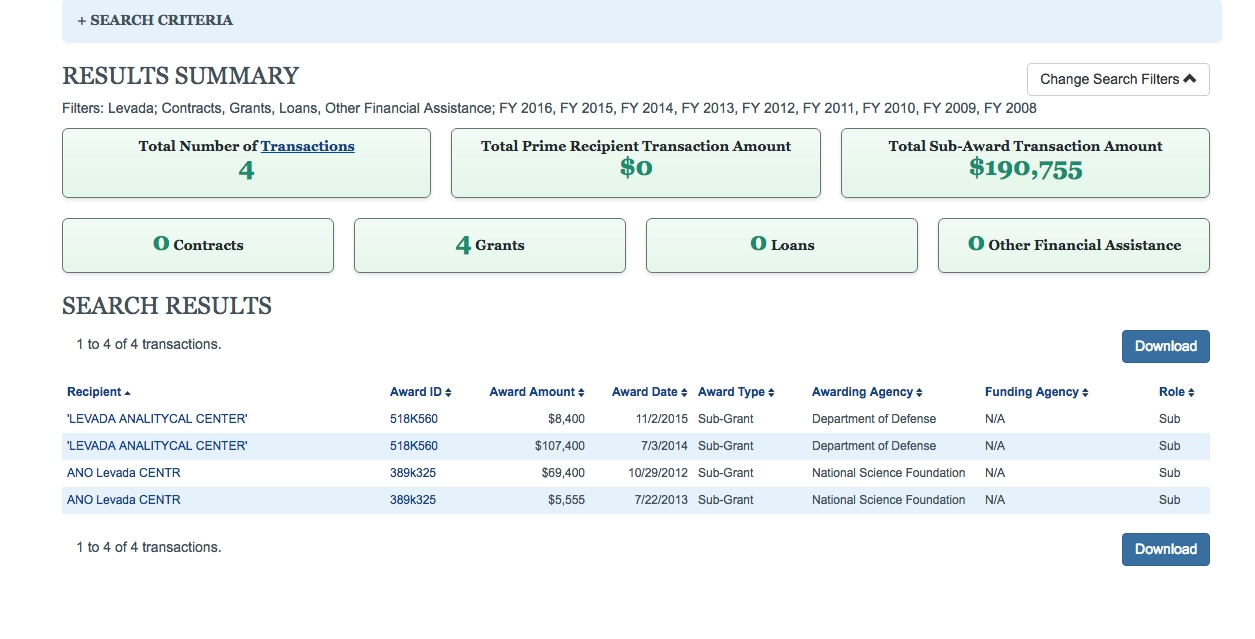
Task: Open ANO Levada CENTR recipient dated 10/29/2012
Action: pos(124,473)
